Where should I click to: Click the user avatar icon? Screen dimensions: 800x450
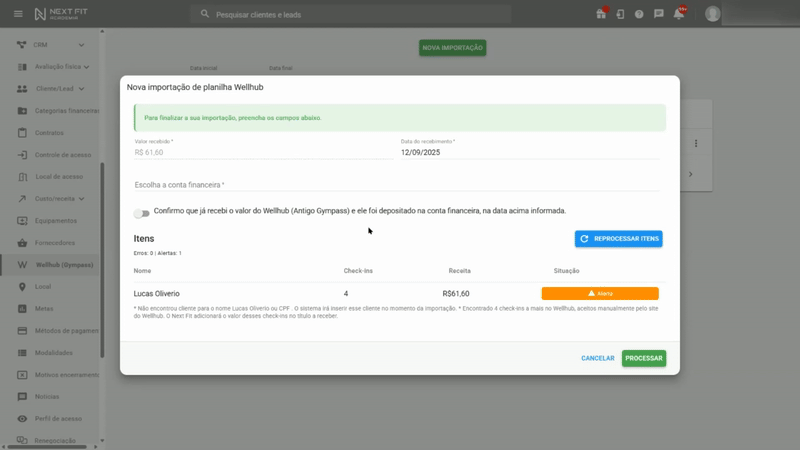(712, 14)
